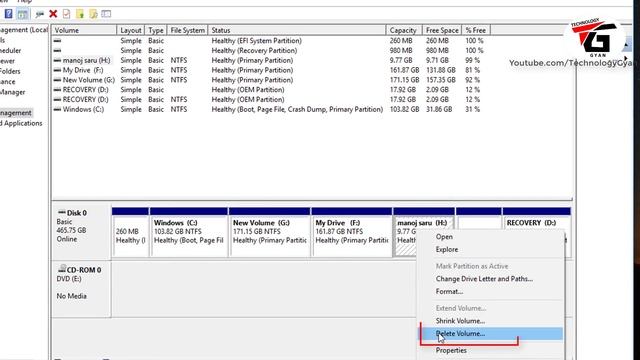This screenshot has width=640, height=360.
Task: Choose Open from the context menu
Action: pyautogui.click(x=444, y=237)
